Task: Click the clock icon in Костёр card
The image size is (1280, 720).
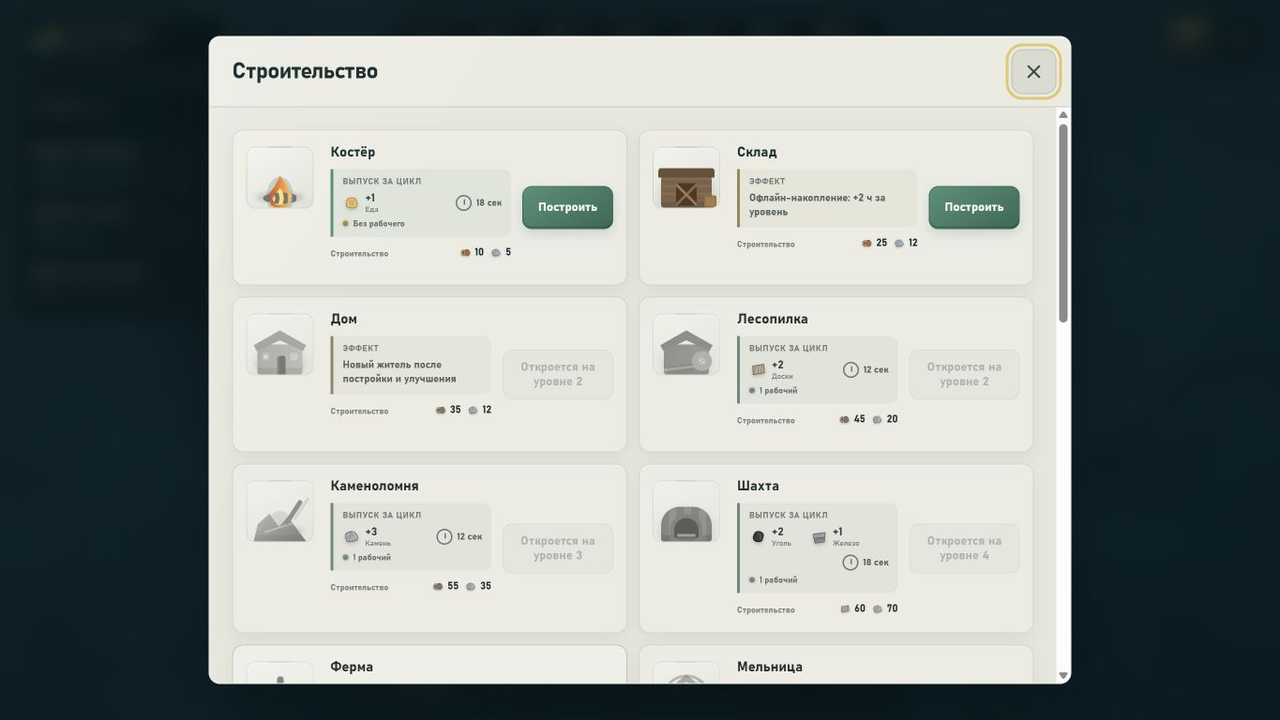Action: point(463,203)
